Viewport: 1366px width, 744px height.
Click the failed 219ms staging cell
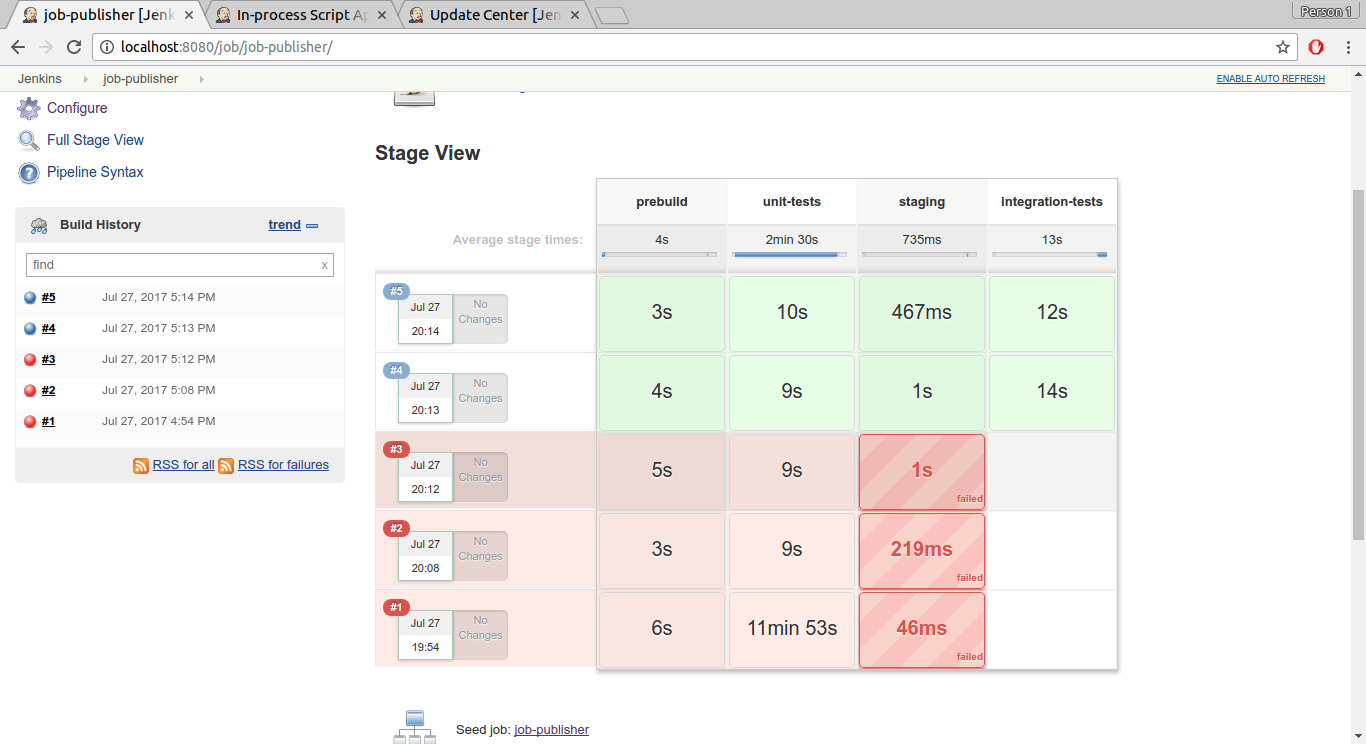point(922,549)
